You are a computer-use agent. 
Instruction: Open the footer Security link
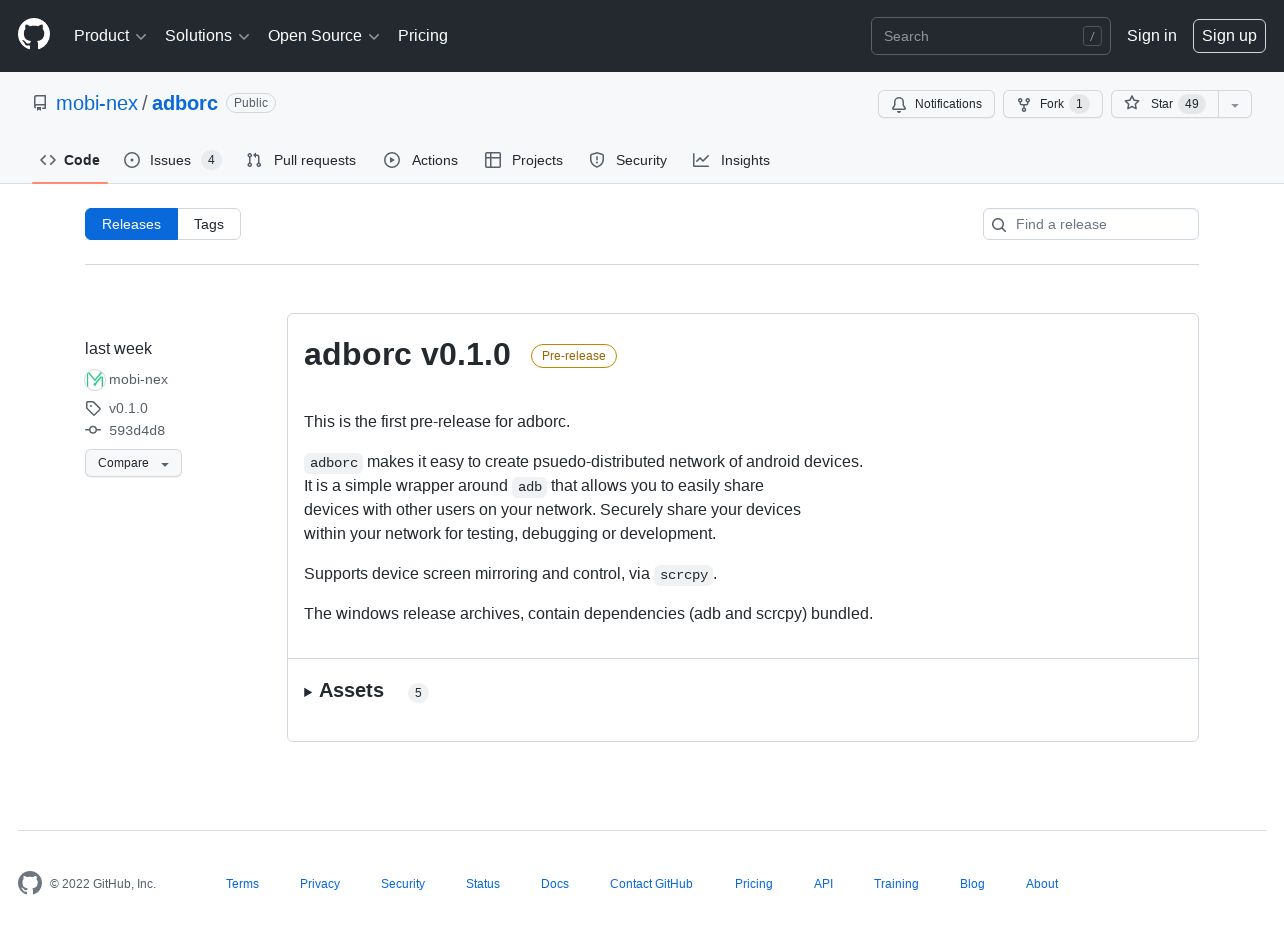403,884
